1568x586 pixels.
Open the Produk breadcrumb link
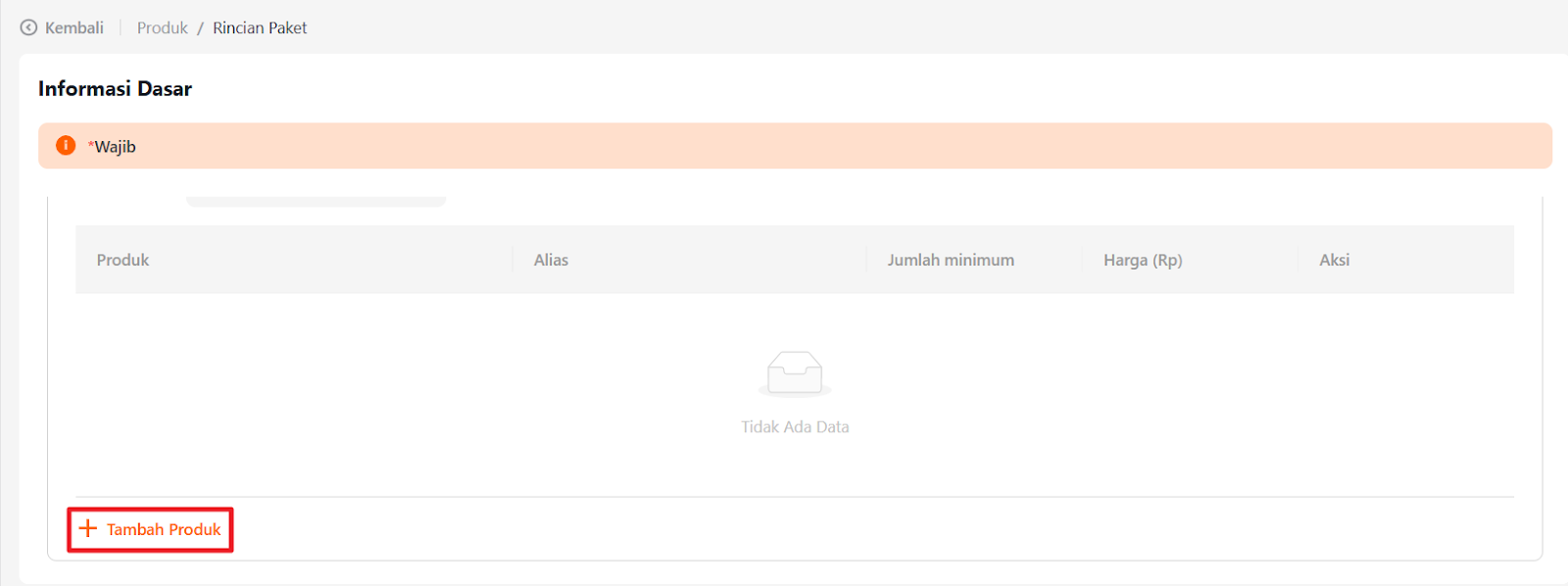tap(162, 27)
